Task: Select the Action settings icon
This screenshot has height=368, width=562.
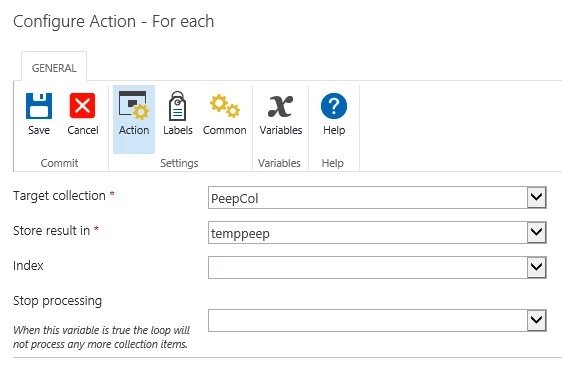Action: pos(134,105)
